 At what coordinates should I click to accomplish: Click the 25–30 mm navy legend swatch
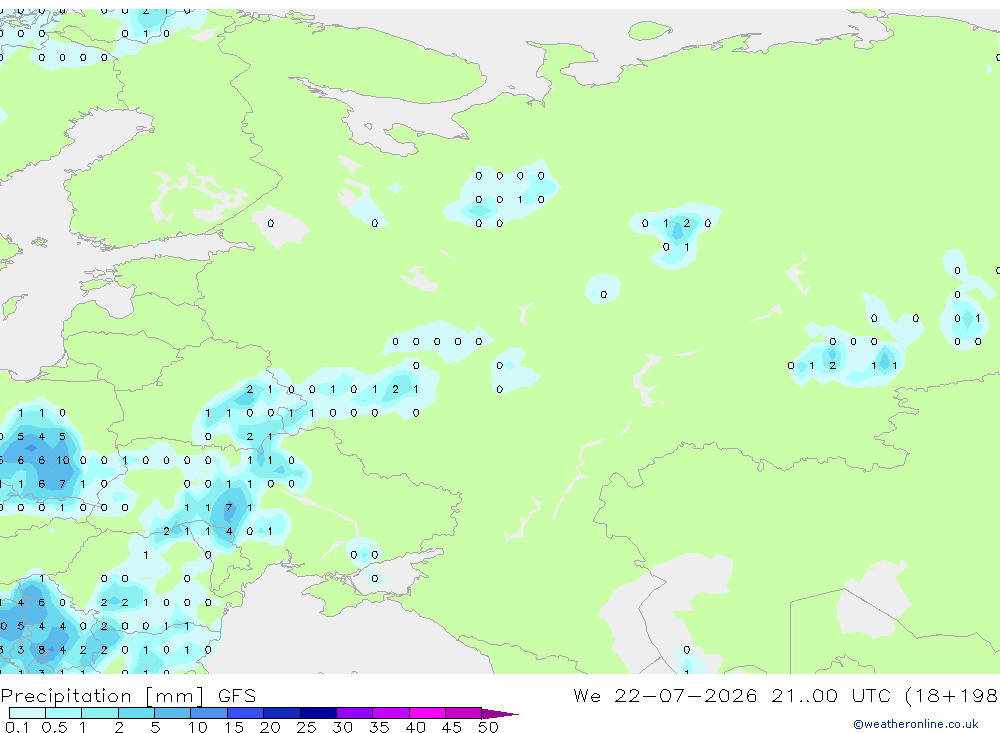(318, 713)
